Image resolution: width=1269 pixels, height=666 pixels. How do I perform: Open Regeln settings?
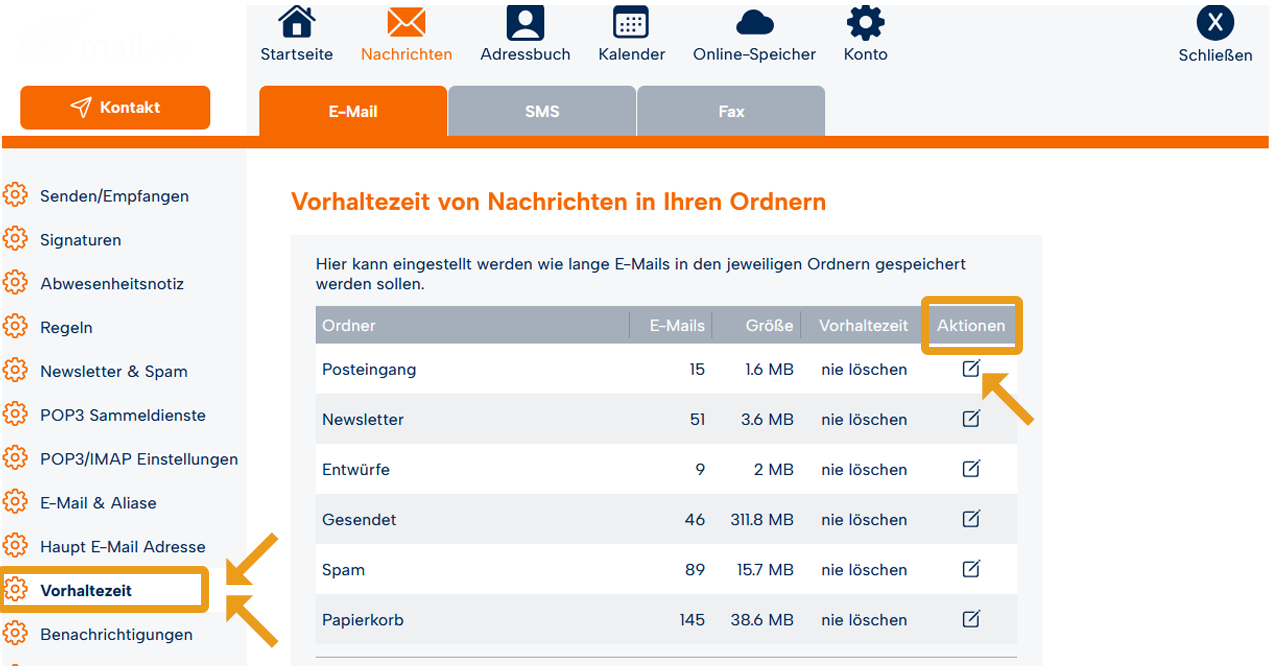66,328
